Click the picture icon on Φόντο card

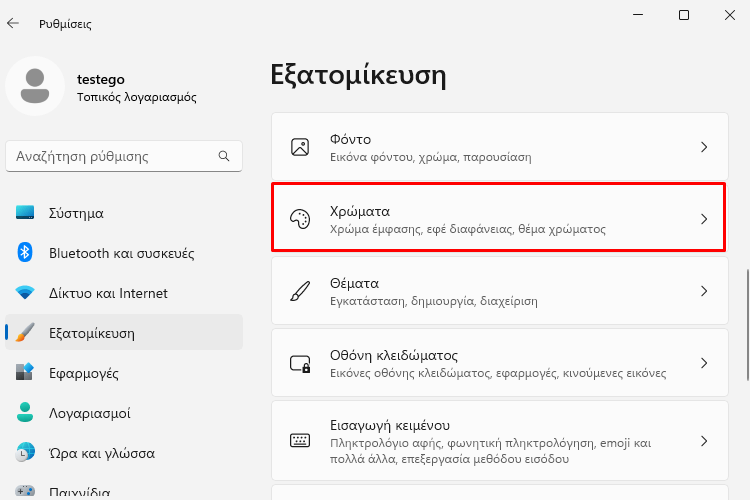coord(300,147)
